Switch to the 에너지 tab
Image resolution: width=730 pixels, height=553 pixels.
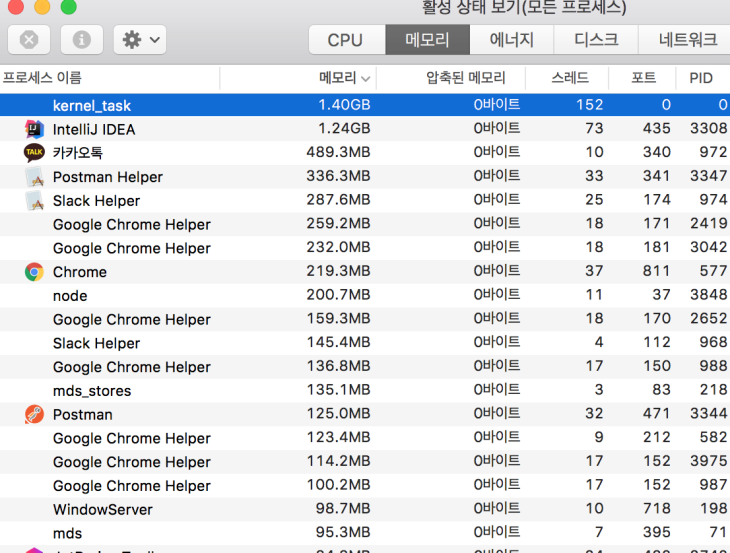pos(511,40)
